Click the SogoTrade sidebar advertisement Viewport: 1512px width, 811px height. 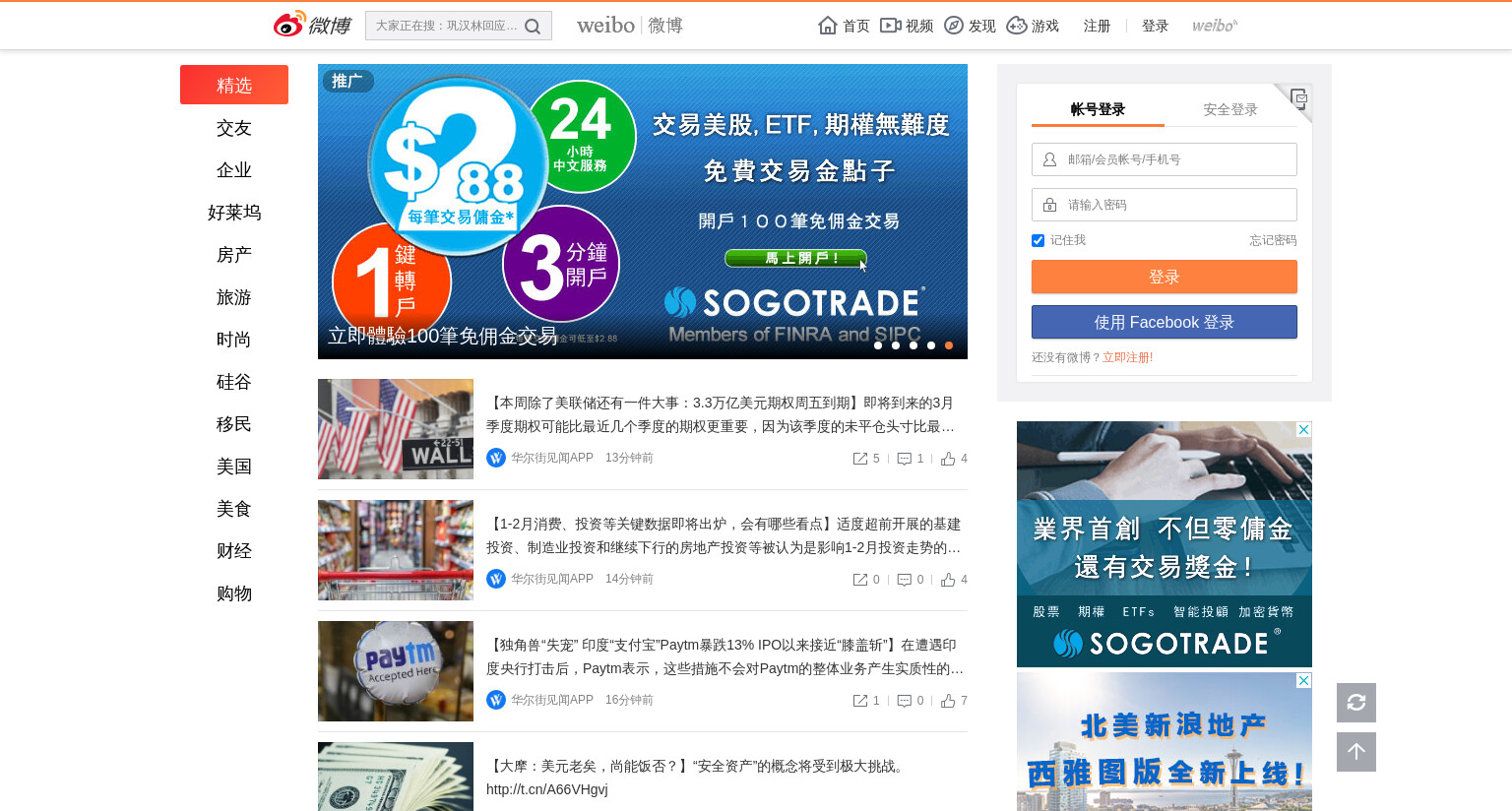pyautogui.click(x=1165, y=544)
